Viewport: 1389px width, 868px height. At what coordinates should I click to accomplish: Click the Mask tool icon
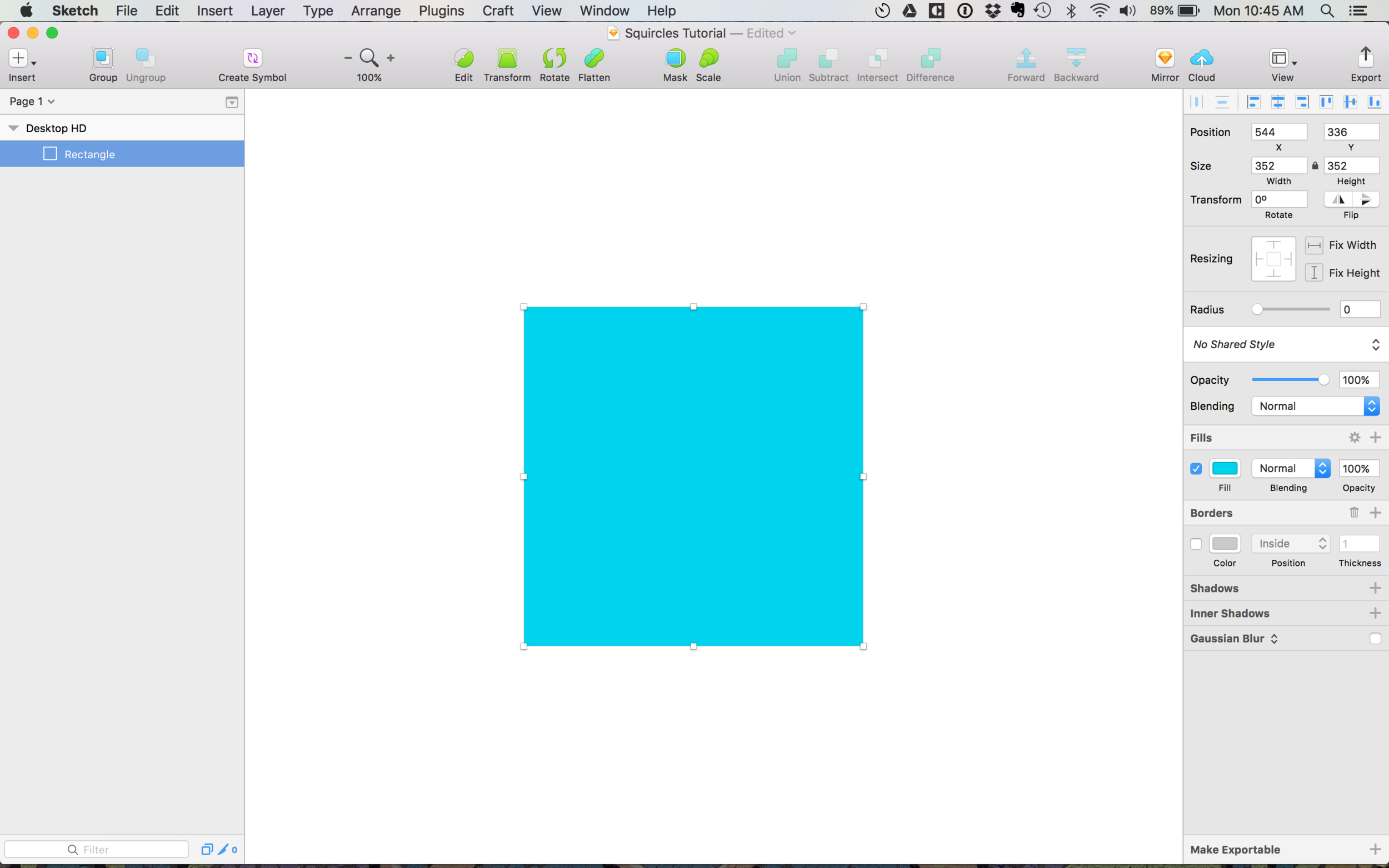(x=674, y=58)
